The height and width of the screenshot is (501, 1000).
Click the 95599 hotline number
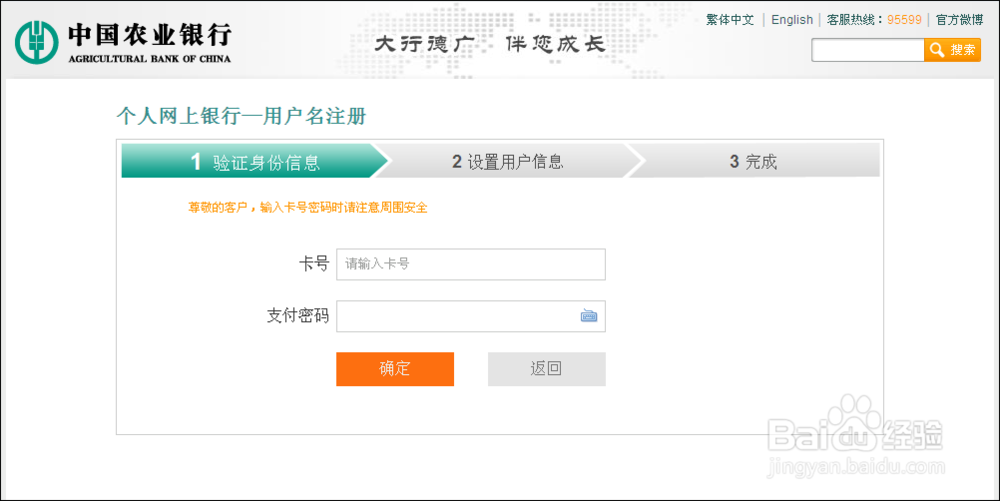[x=904, y=20]
